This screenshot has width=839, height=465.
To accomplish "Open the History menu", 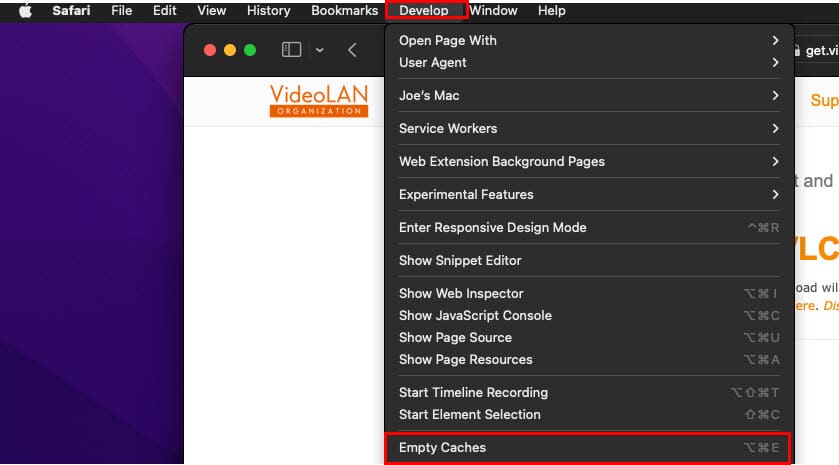I will pyautogui.click(x=268, y=11).
